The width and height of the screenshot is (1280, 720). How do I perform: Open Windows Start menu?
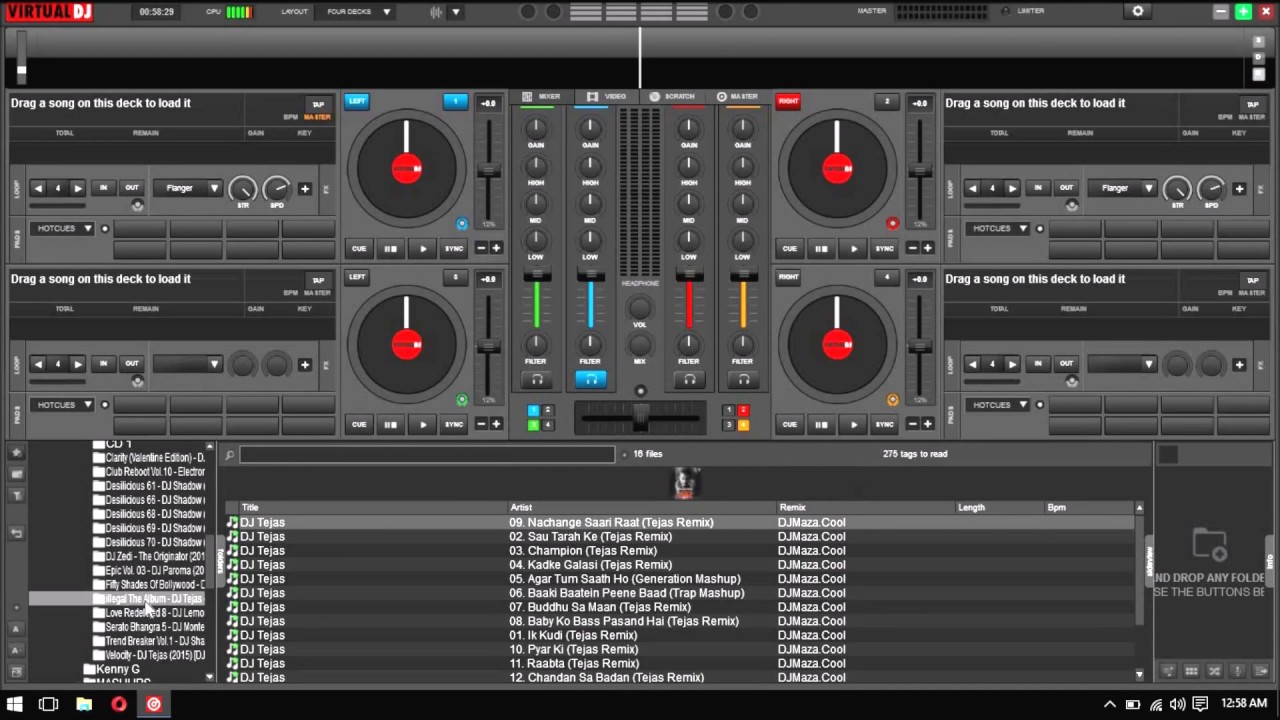14,704
